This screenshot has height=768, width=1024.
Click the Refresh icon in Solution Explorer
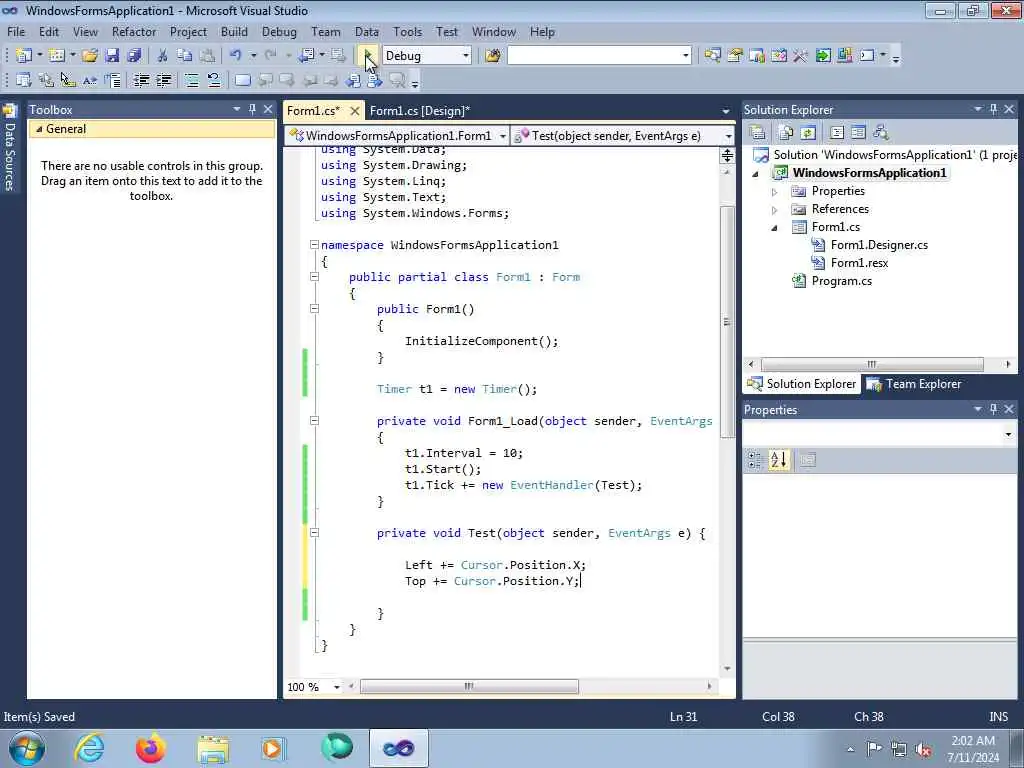pos(808,133)
